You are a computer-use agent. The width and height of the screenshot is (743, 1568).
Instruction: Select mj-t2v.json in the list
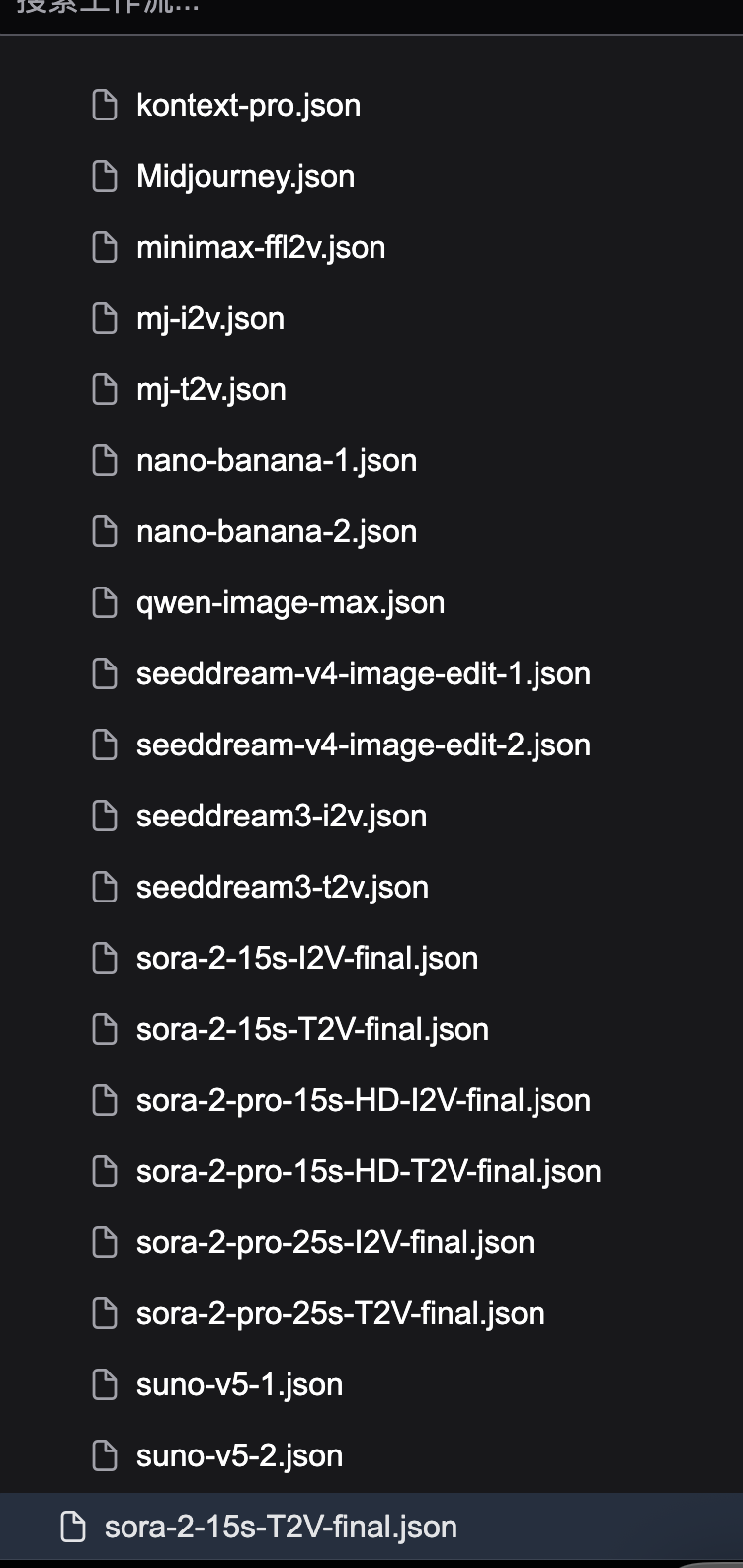click(211, 389)
